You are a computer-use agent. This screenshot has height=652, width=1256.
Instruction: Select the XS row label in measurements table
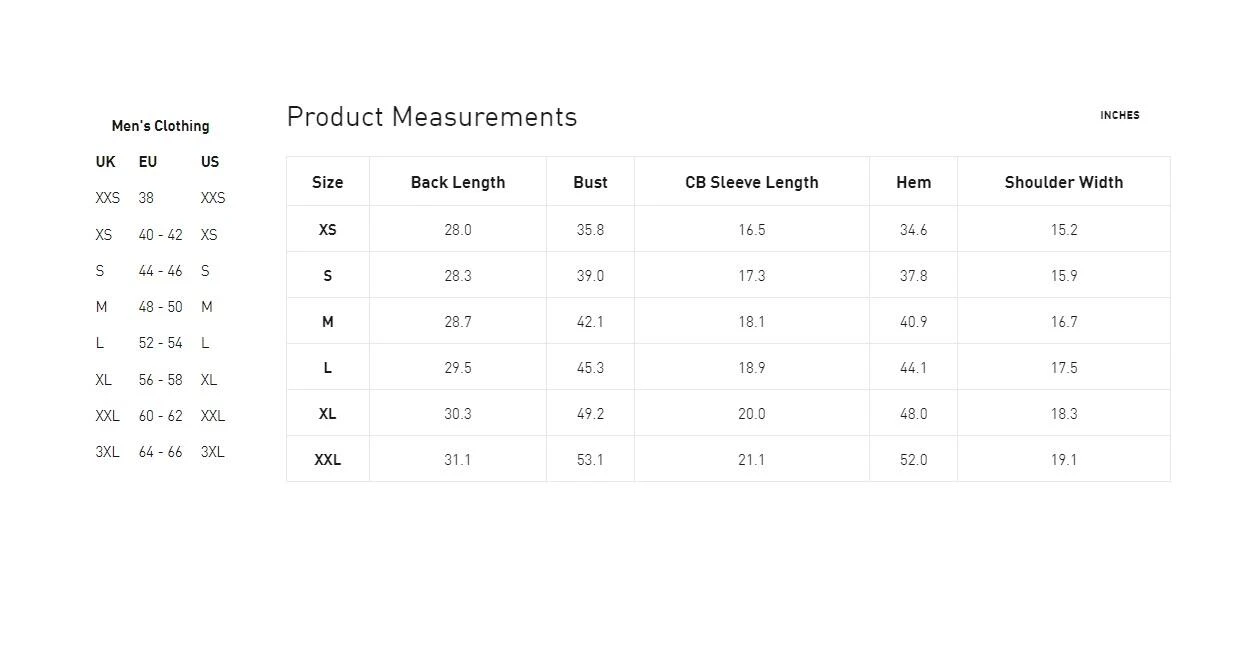click(327, 230)
